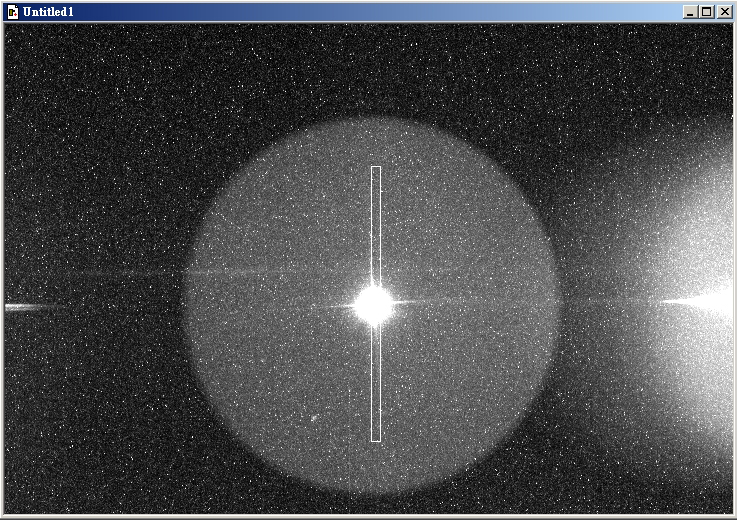Click the small speck in the lower-left halo
737x520 pixels.
pyautogui.click(x=314, y=418)
